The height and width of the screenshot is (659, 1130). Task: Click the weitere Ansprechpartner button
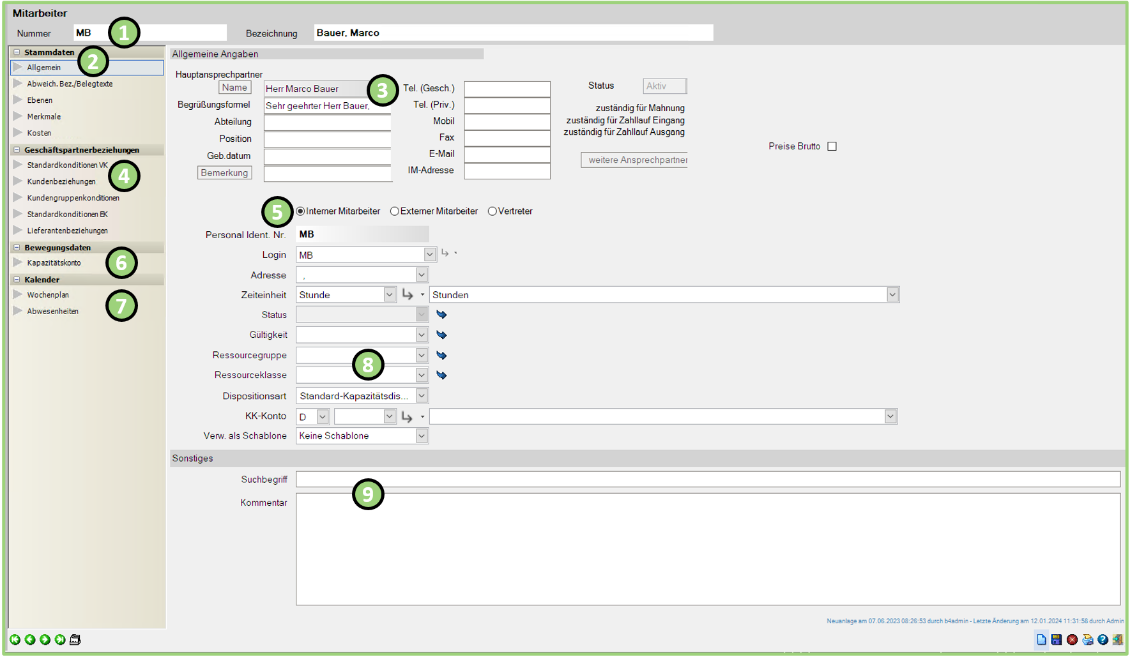[634, 160]
